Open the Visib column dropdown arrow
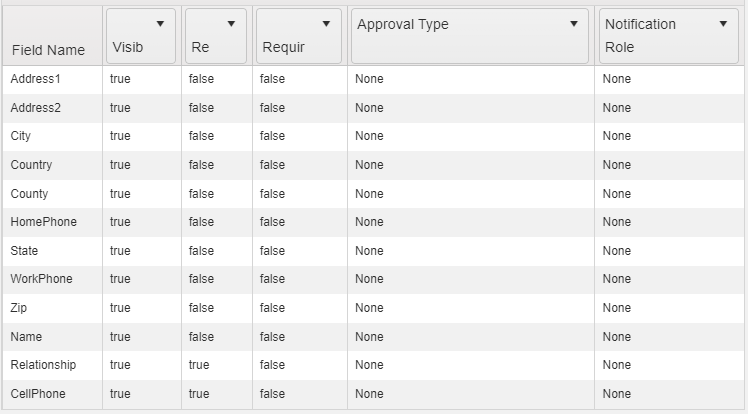Screen dimensions: 748x414 (x=160, y=24)
